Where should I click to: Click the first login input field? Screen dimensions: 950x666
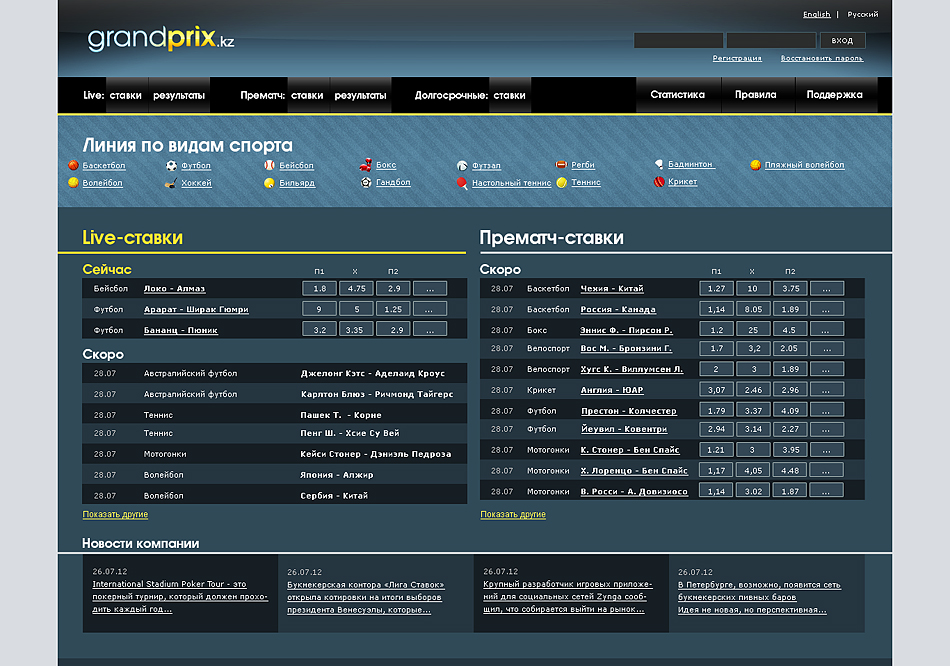point(678,41)
